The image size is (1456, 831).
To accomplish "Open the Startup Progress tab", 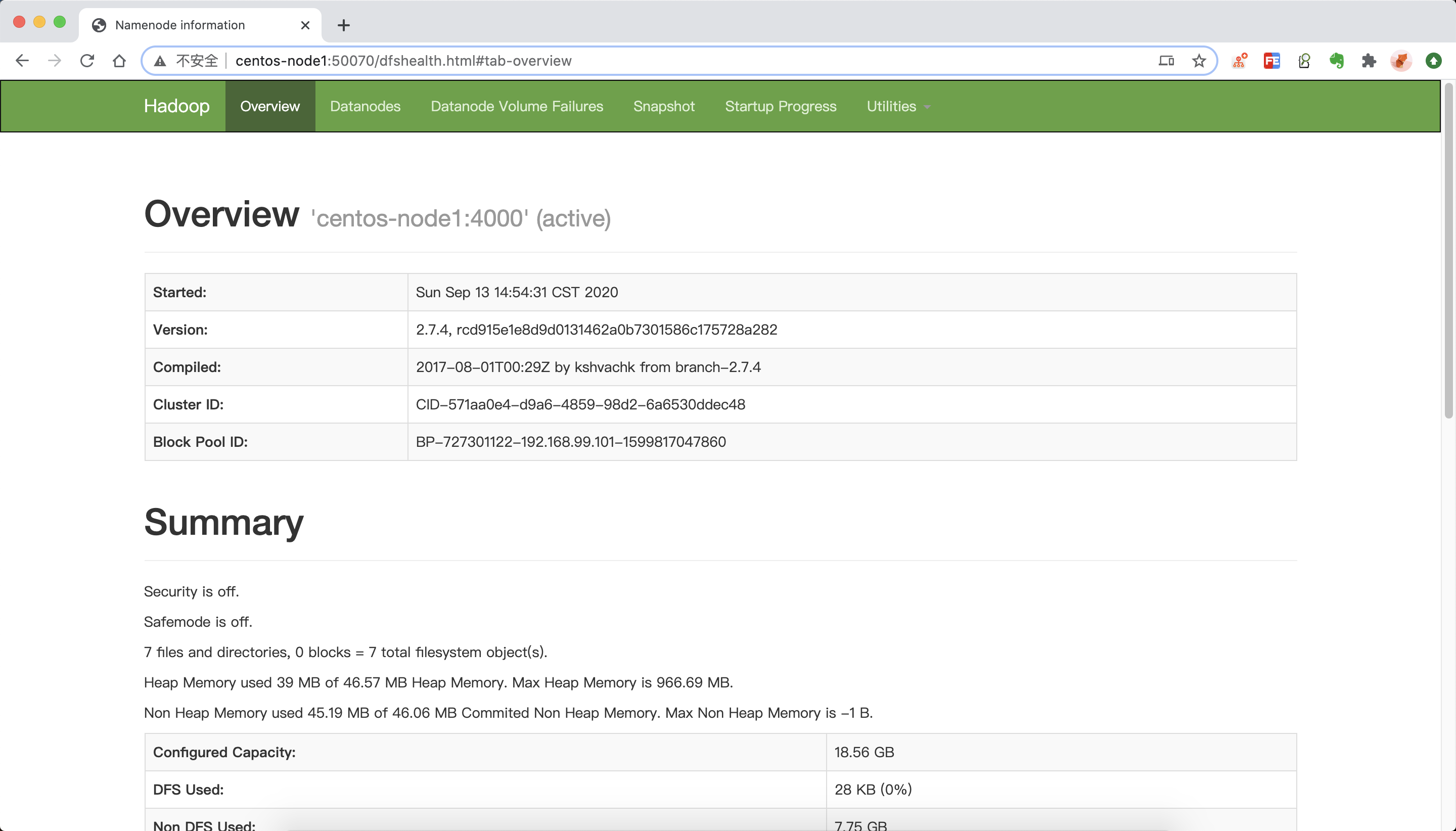I will tap(781, 106).
